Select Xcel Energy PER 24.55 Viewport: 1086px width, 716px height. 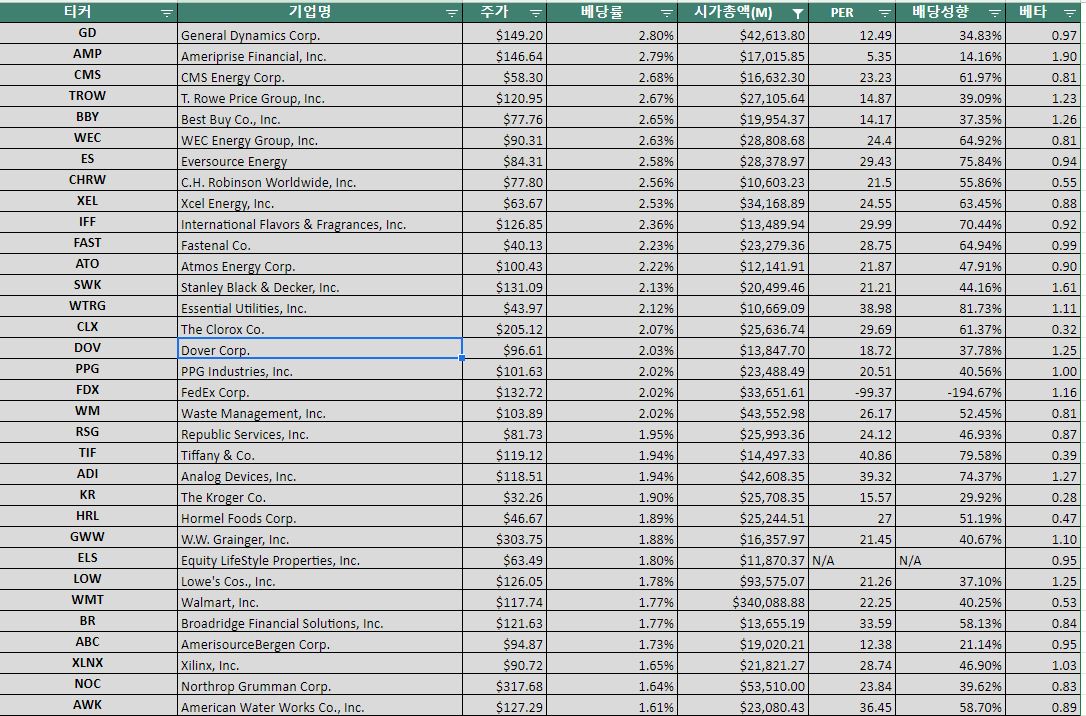[852, 202]
